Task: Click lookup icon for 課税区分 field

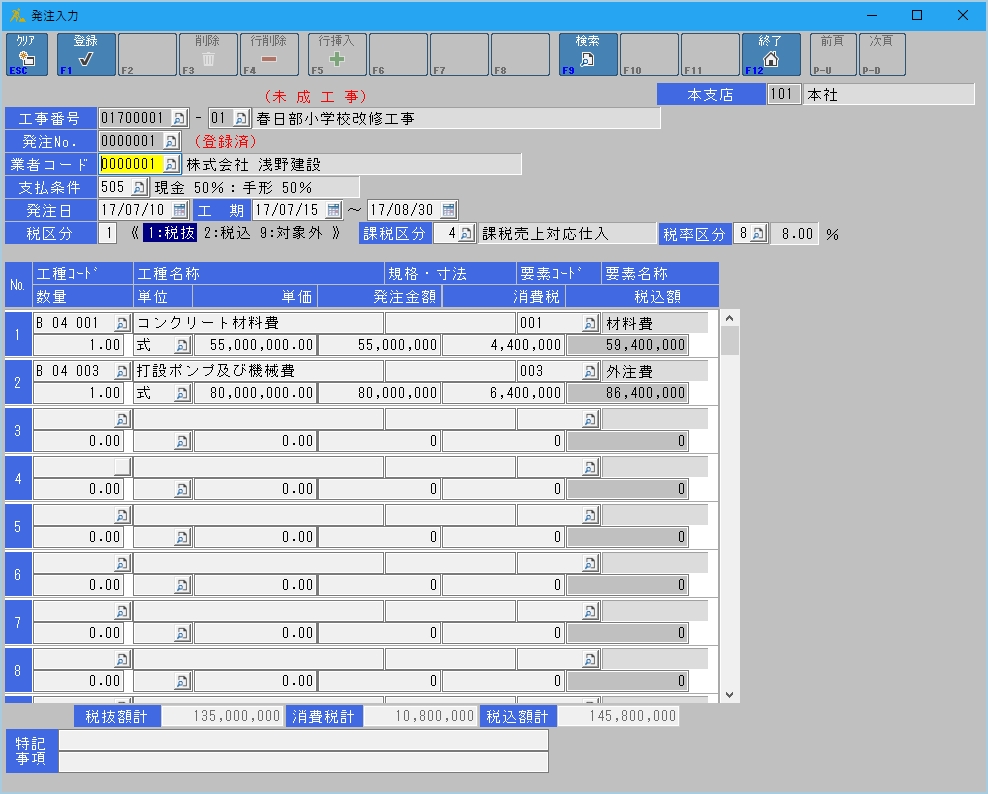Action: tap(466, 234)
